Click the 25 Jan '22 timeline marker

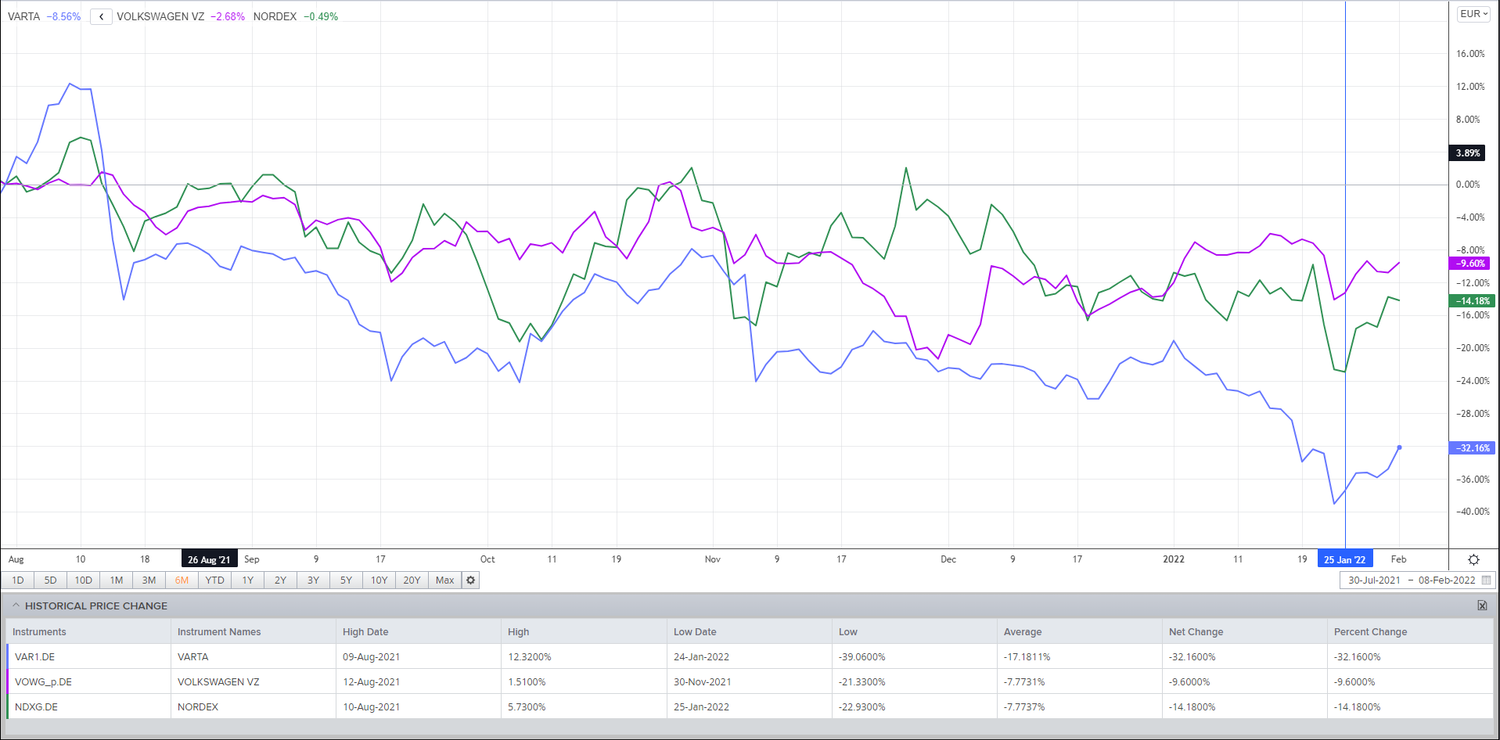[1346, 559]
